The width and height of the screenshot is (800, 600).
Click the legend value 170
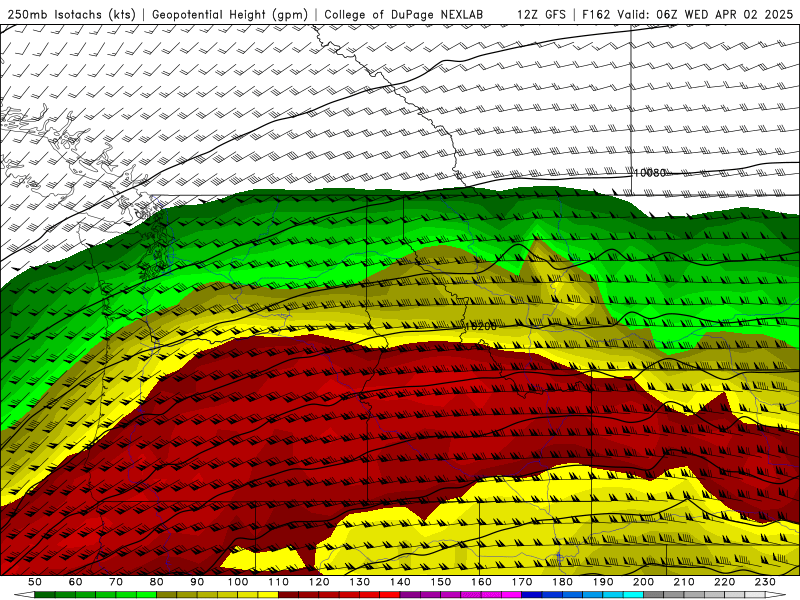[522, 582]
